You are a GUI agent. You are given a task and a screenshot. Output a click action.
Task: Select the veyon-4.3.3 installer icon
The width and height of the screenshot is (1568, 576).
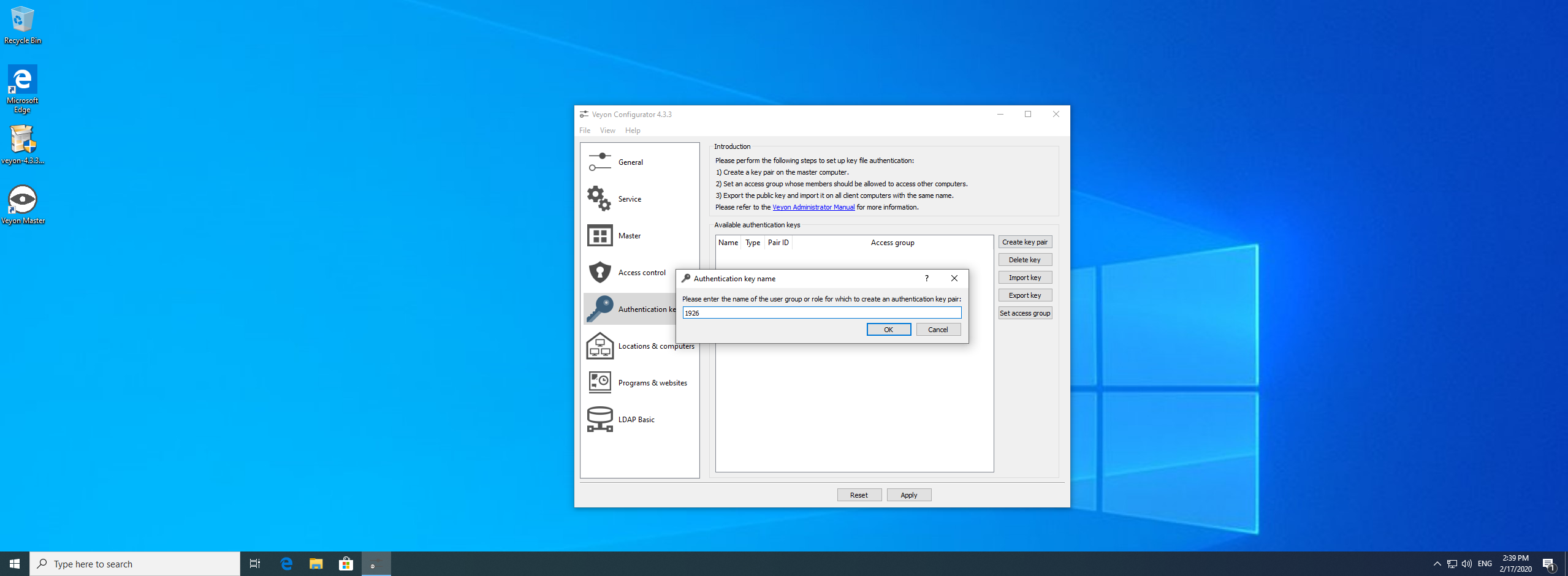[x=23, y=145]
